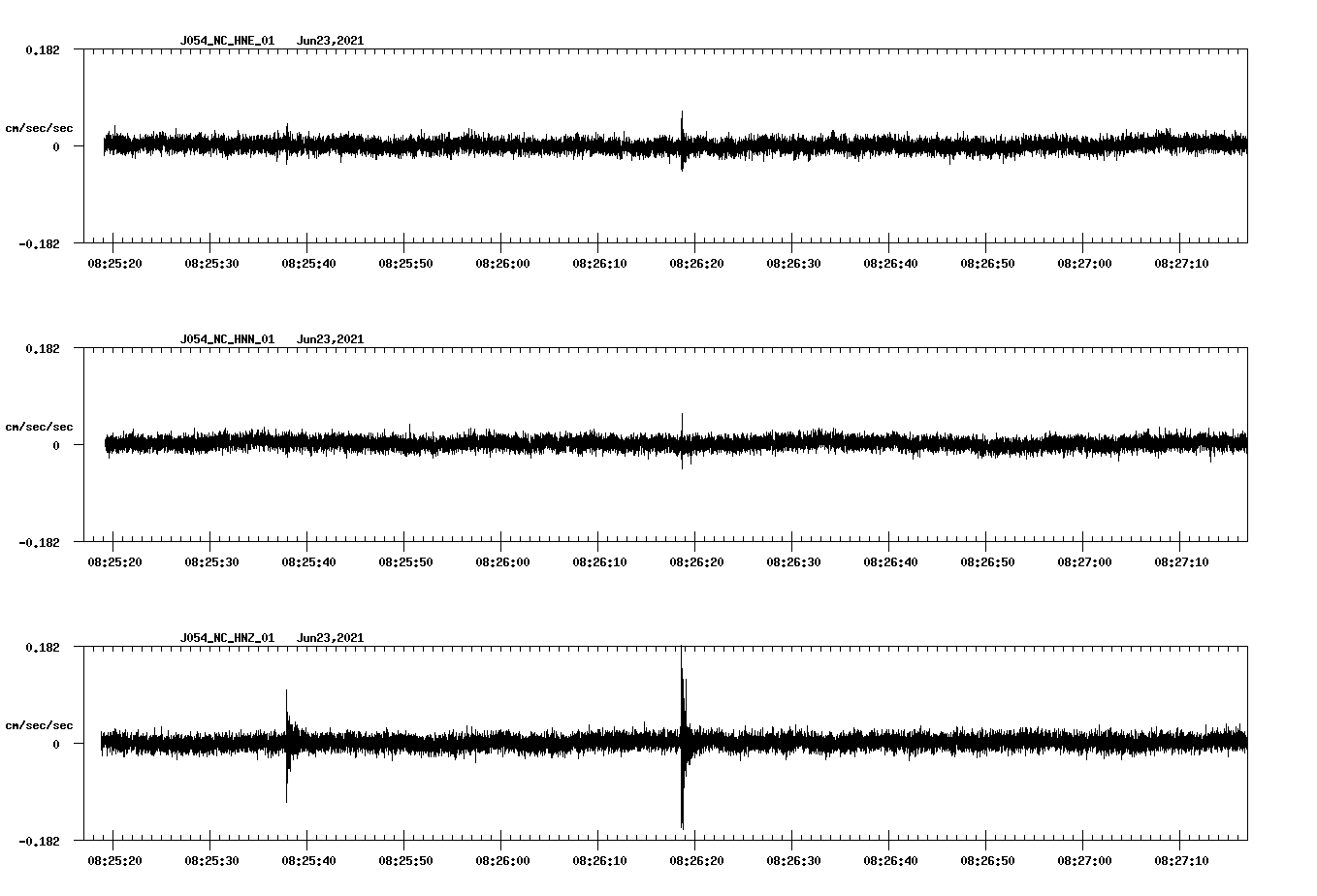
Task: Click the 08:26:10 time label under the HNN plot
Action: pyautogui.click(x=599, y=562)
